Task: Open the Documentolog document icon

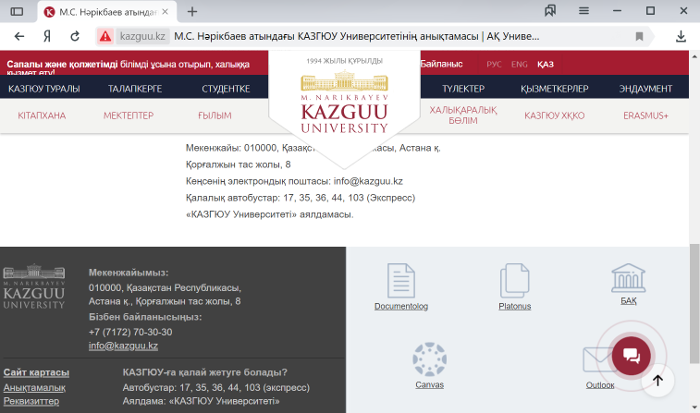Action: [401, 280]
